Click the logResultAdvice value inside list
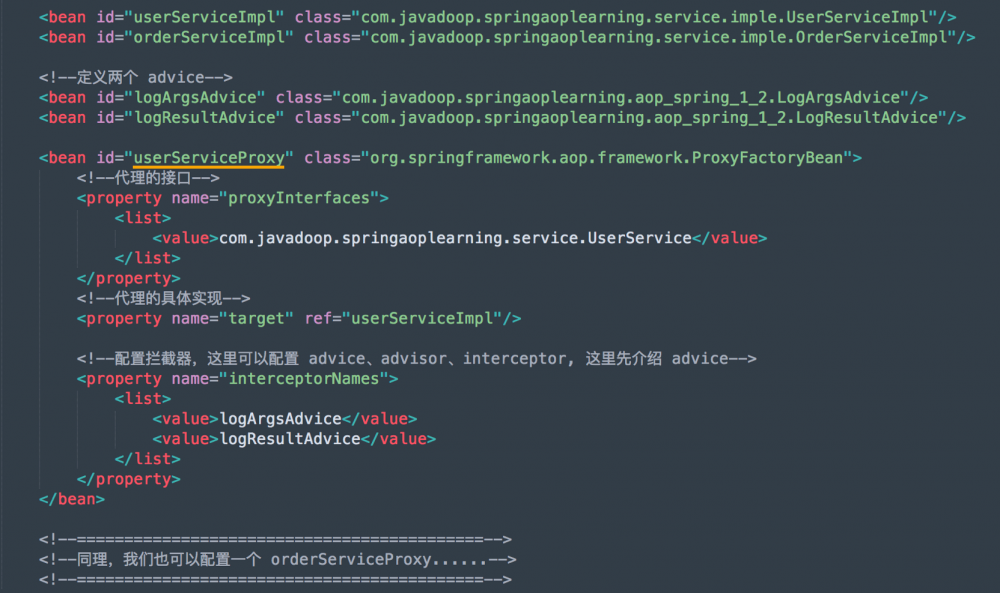This screenshot has width=1000, height=593. [290, 439]
